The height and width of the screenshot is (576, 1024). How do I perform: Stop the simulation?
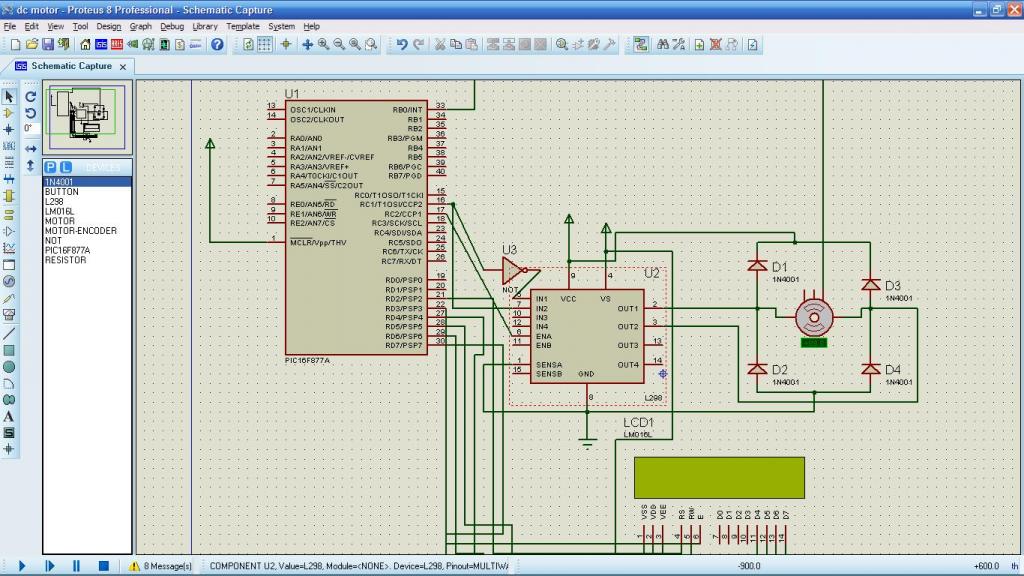[x=103, y=566]
